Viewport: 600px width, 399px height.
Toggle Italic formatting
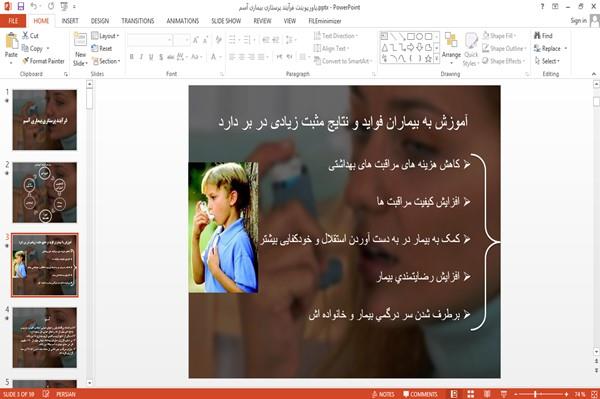[x=141, y=57]
